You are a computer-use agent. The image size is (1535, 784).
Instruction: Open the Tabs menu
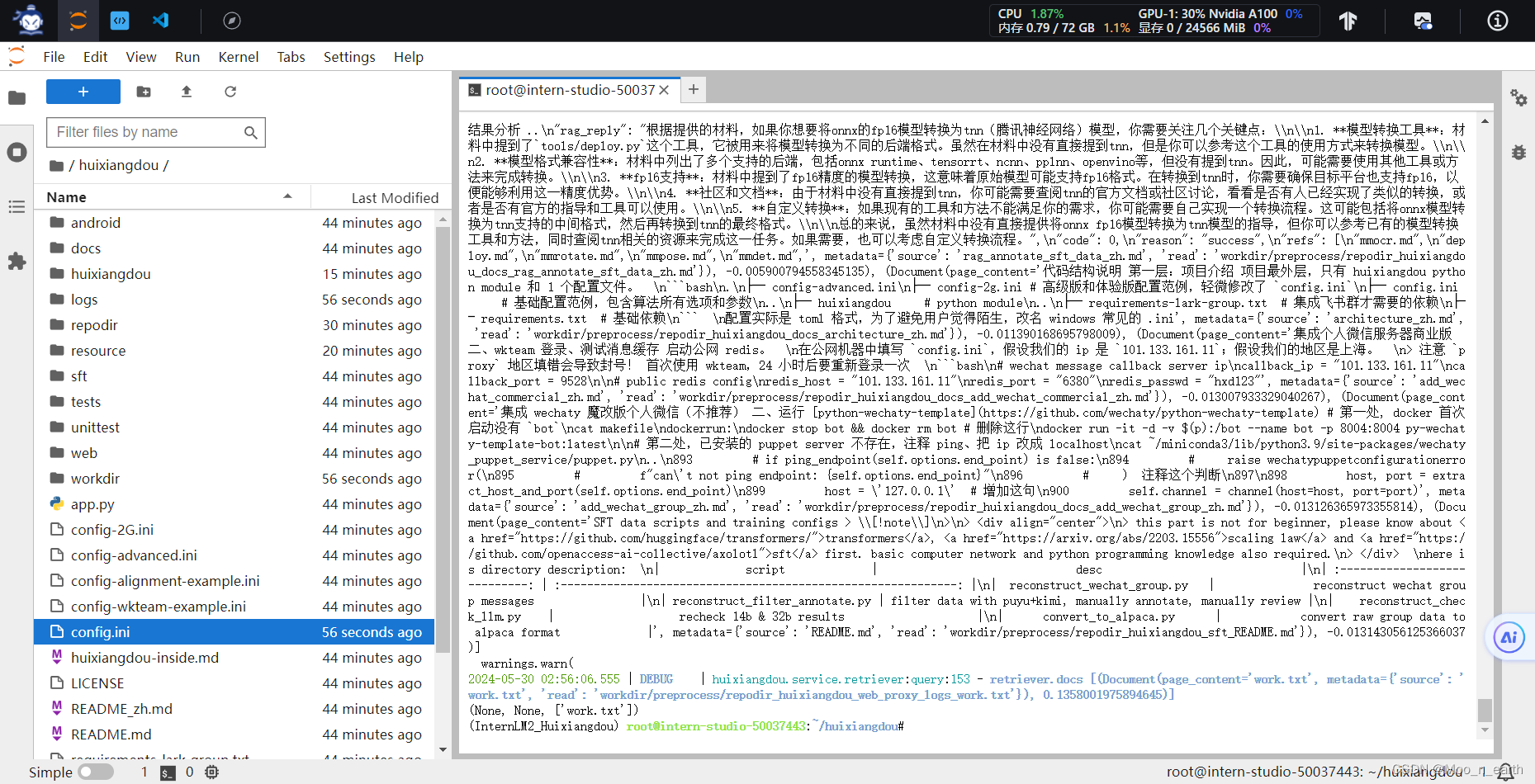[x=291, y=57]
